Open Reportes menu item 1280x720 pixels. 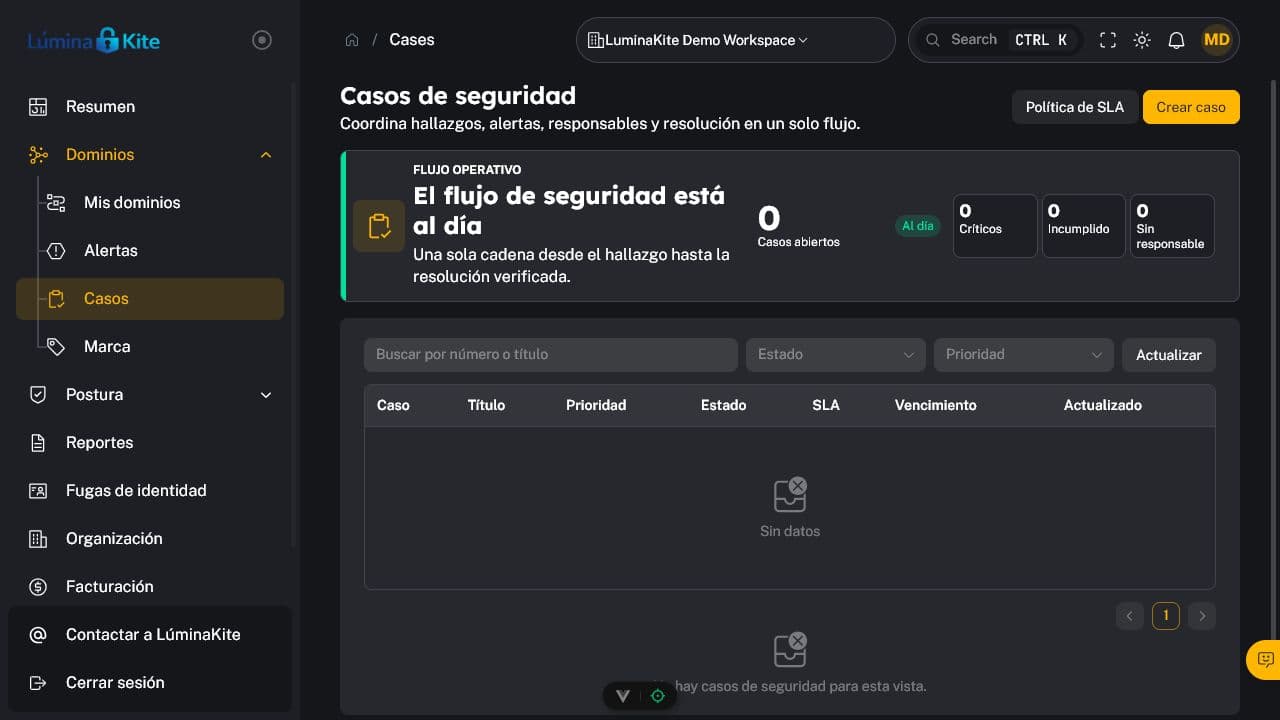[x=150, y=443]
